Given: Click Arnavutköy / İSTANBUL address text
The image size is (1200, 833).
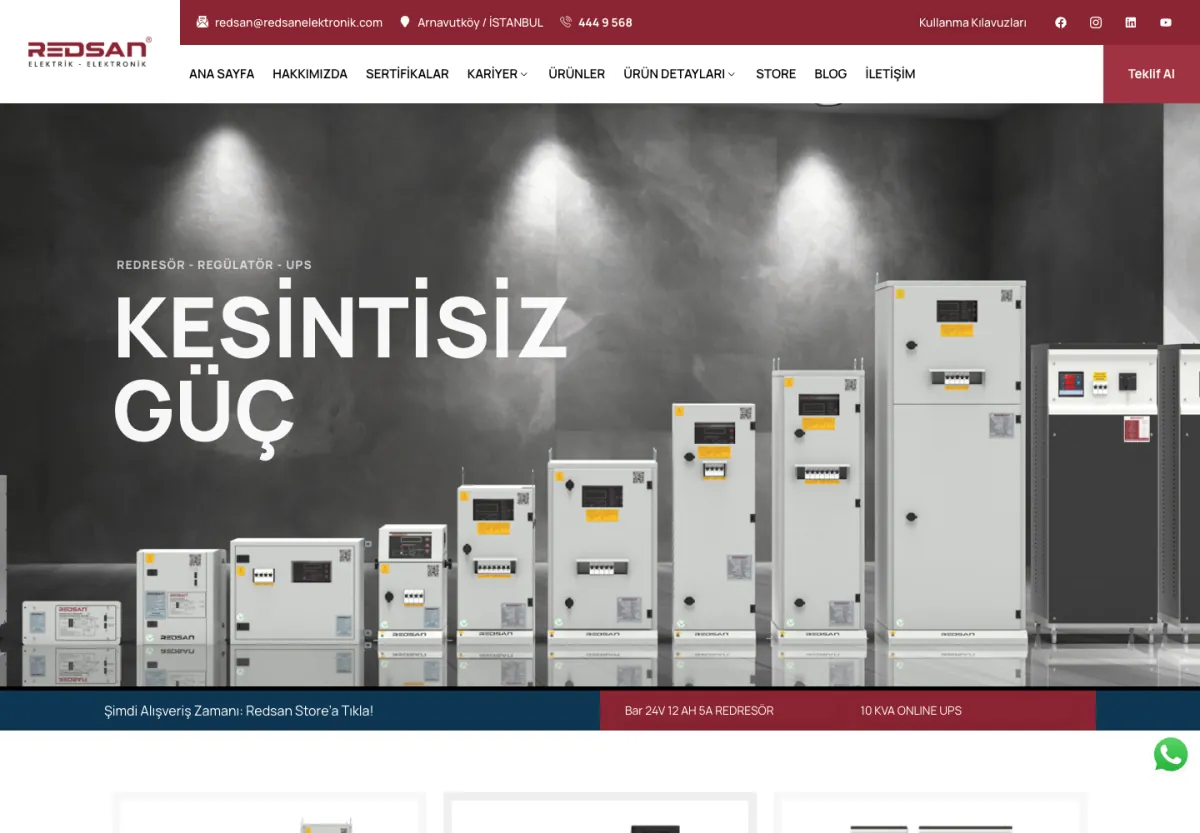Looking at the screenshot, I should coord(480,22).
